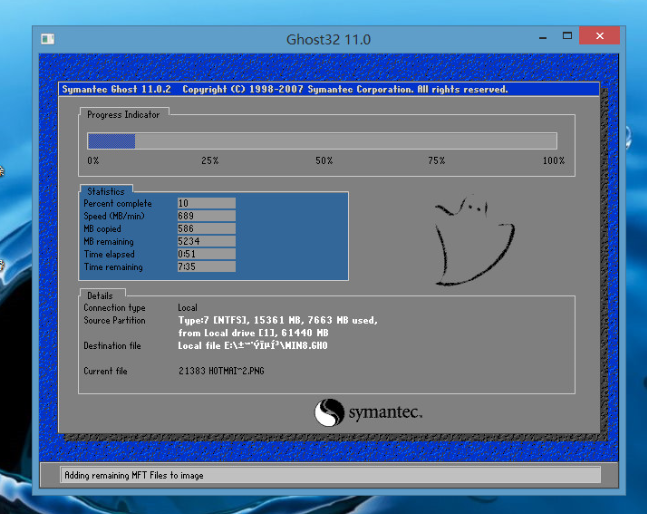The image size is (647, 514).
Task: Click the Local file WIN8.GHO destination path
Action: pyautogui.click(x=253, y=346)
